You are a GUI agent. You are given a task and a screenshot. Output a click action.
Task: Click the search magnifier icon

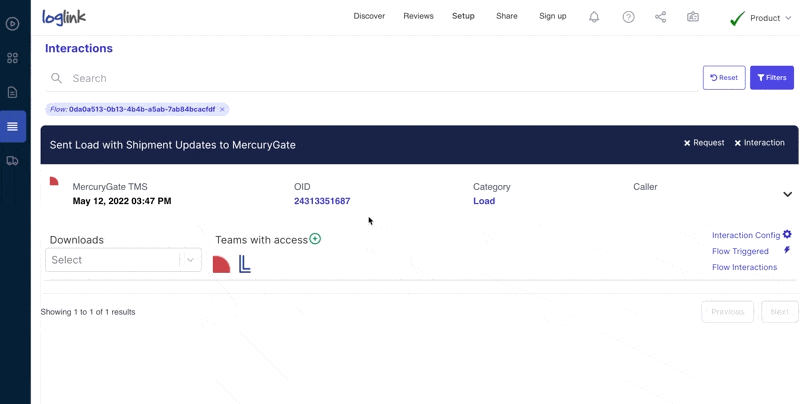click(57, 78)
